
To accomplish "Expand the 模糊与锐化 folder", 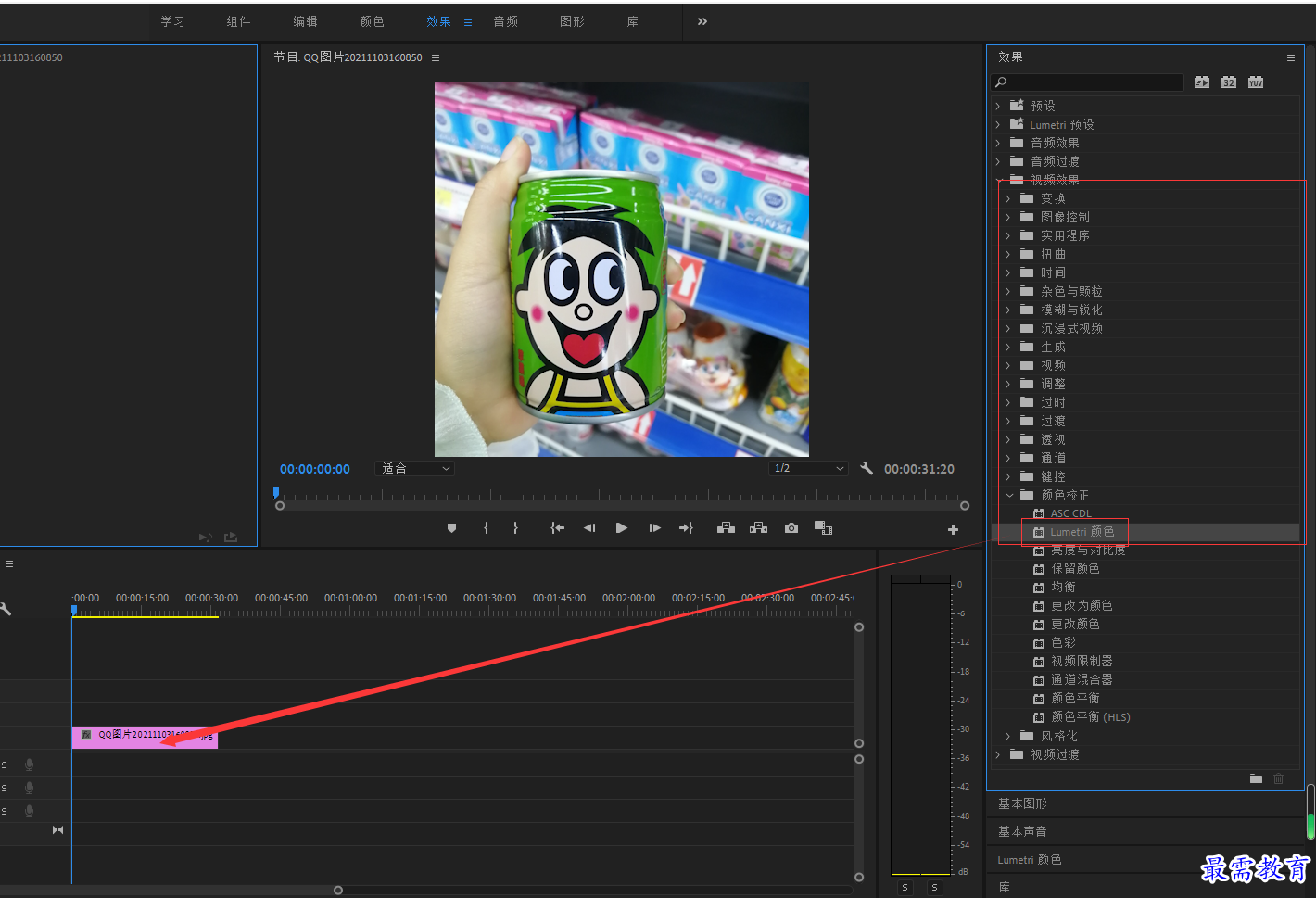I will 1008,310.
